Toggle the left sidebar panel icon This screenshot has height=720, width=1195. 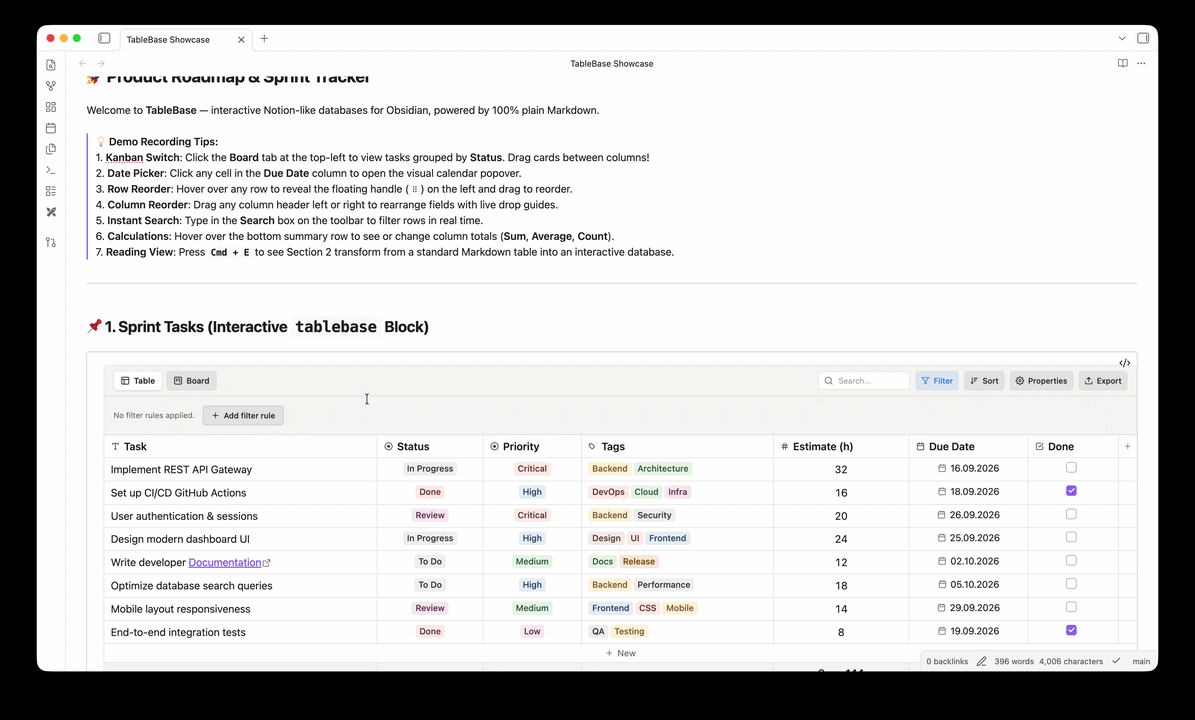104,38
